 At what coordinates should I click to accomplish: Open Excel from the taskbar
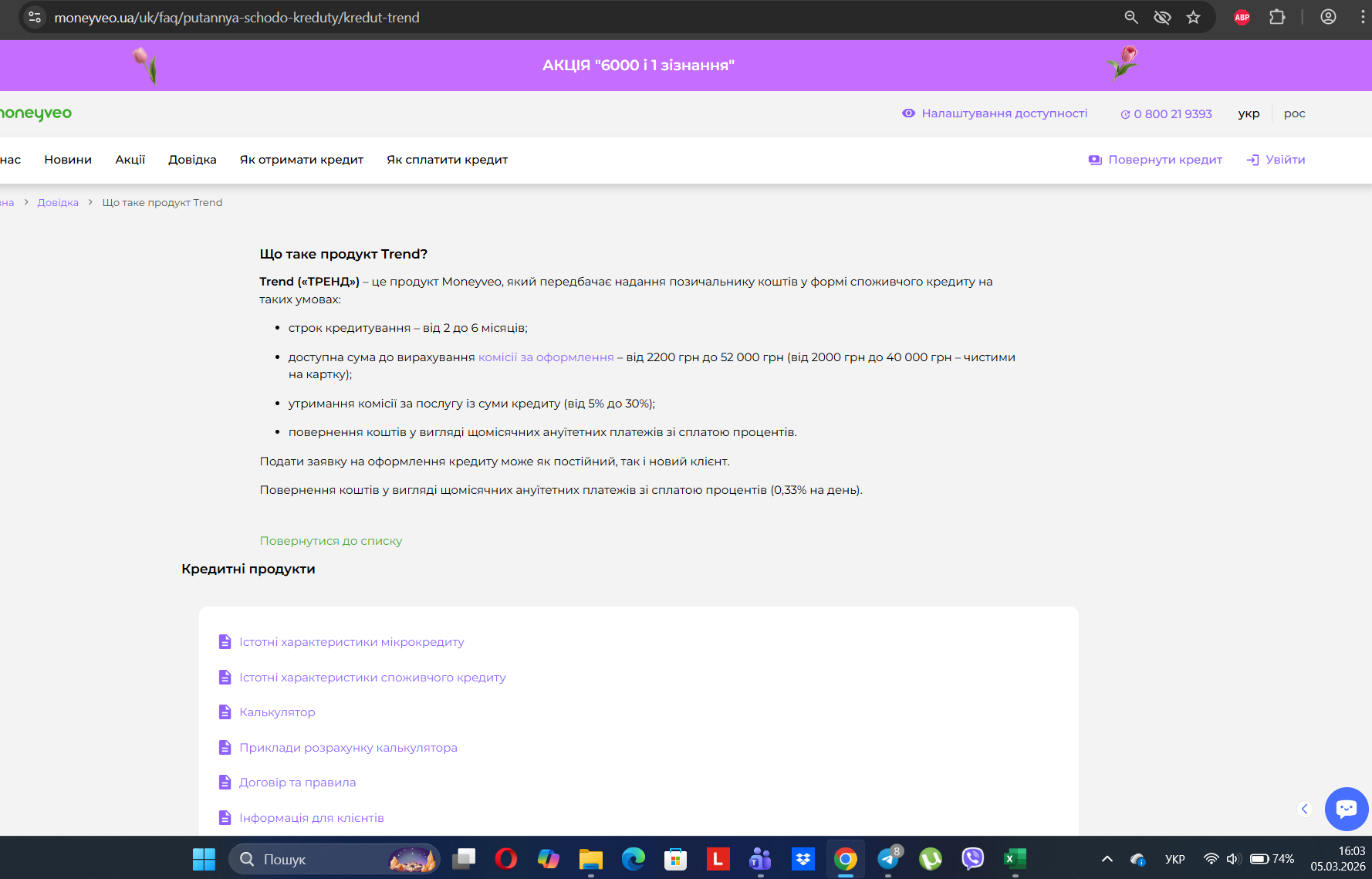[1015, 859]
